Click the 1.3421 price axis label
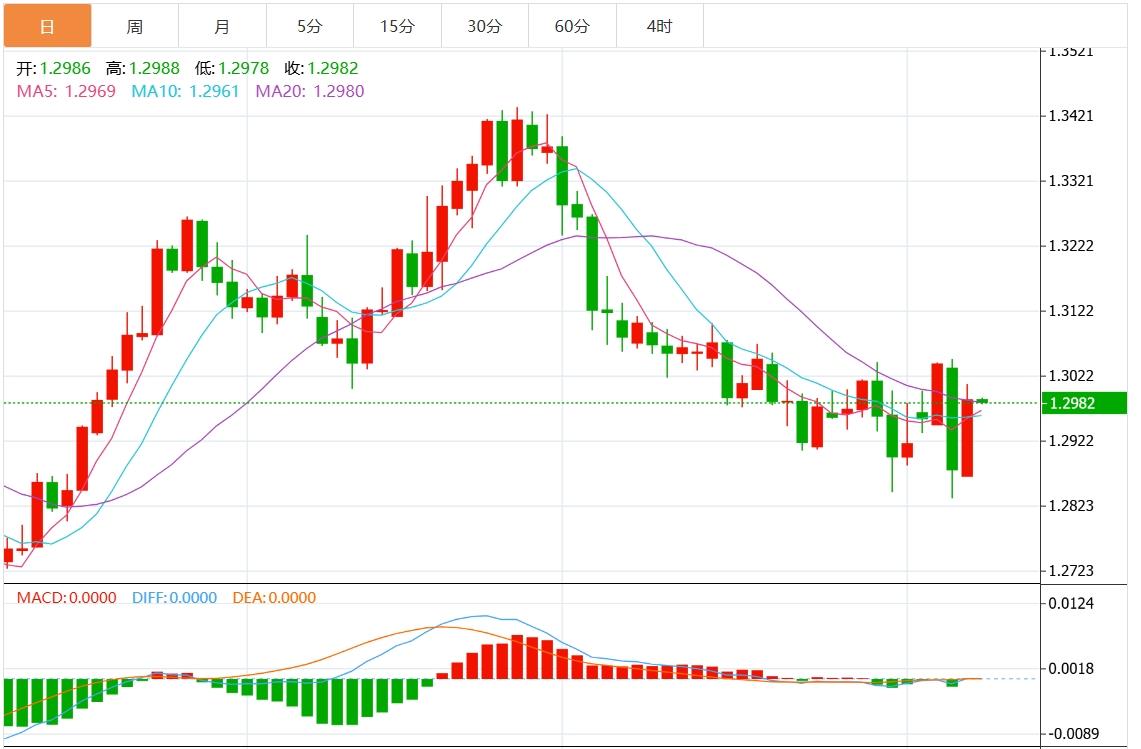 pos(1070,116)
